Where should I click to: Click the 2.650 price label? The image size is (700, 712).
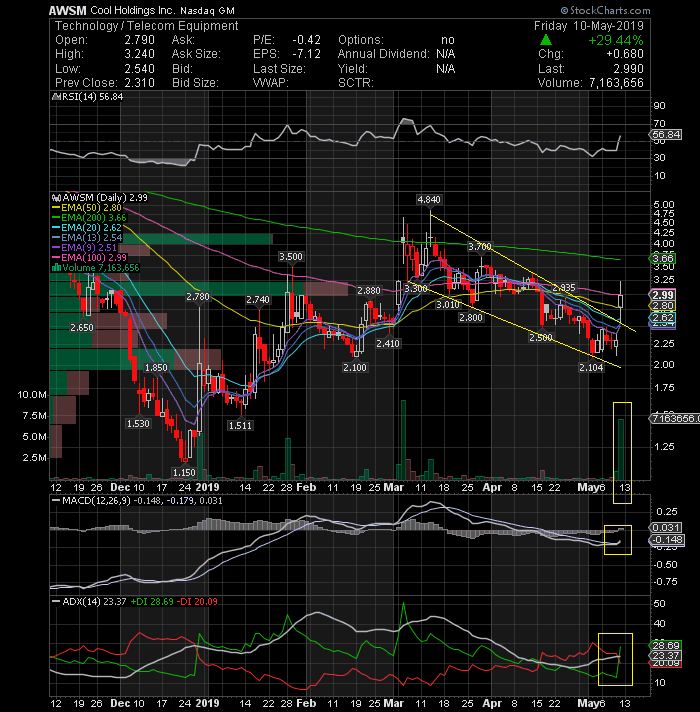click(x=82, y=327)
